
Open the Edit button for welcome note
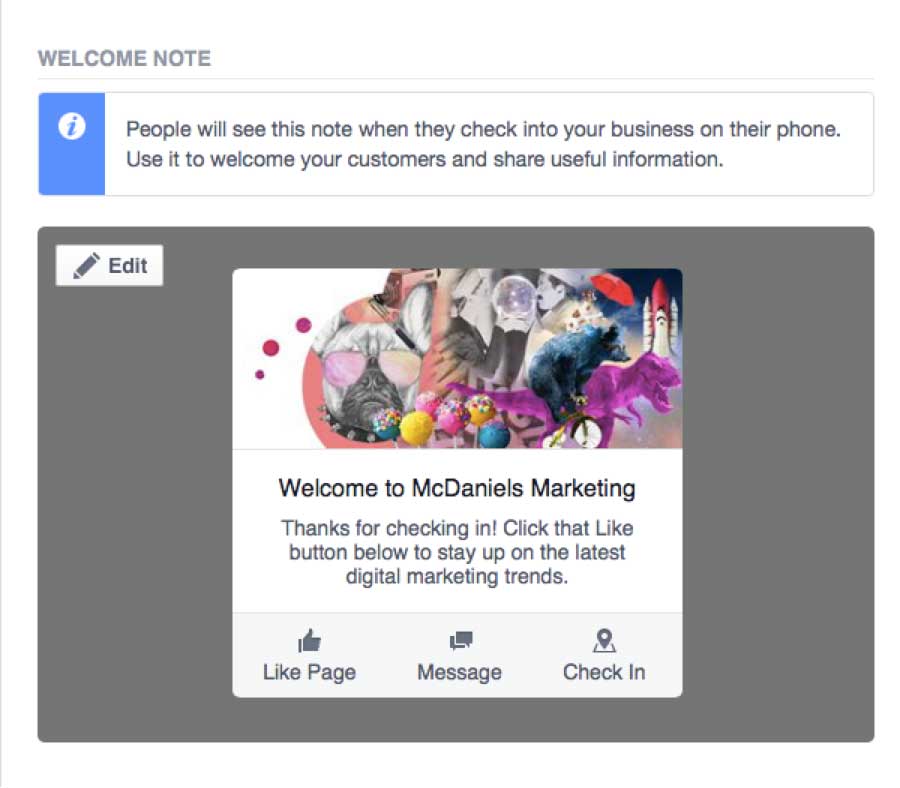109,266
